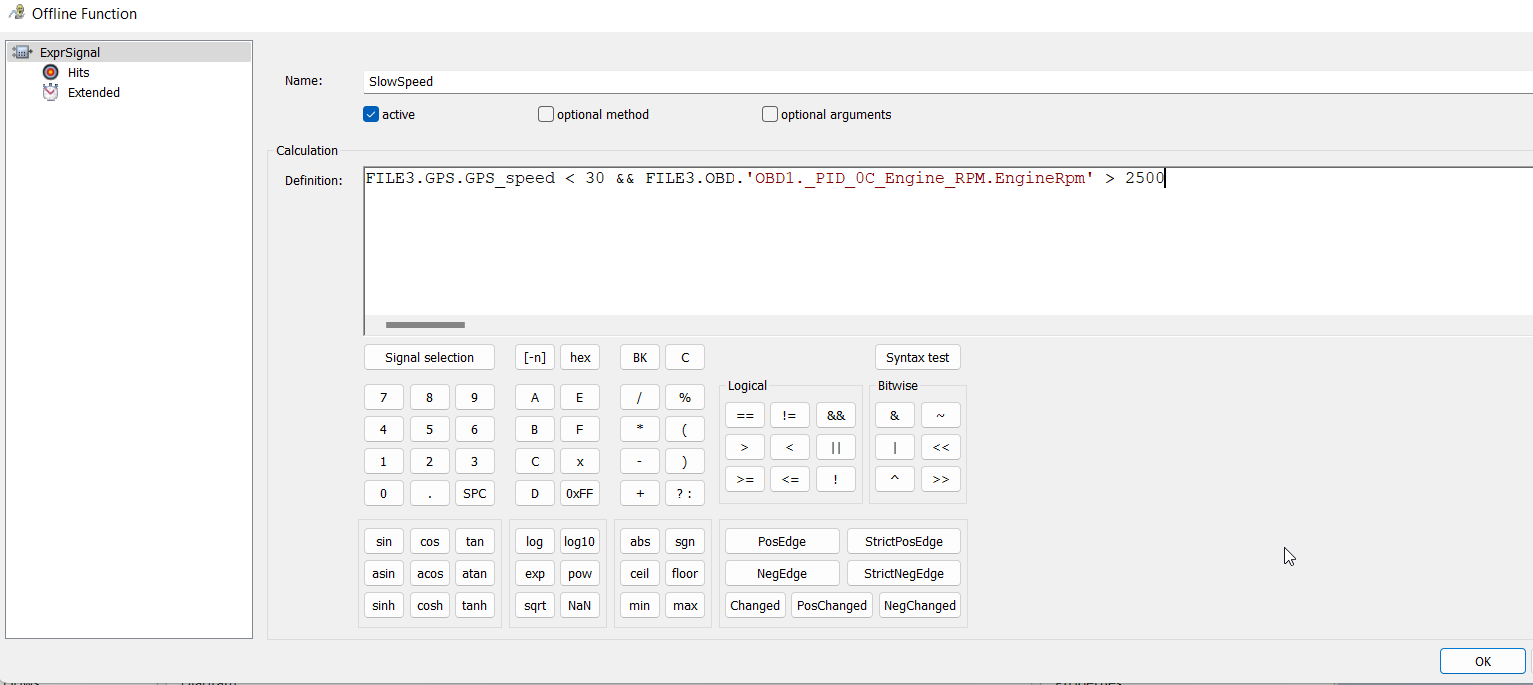Insert the logical && operator

coord(836,415)
